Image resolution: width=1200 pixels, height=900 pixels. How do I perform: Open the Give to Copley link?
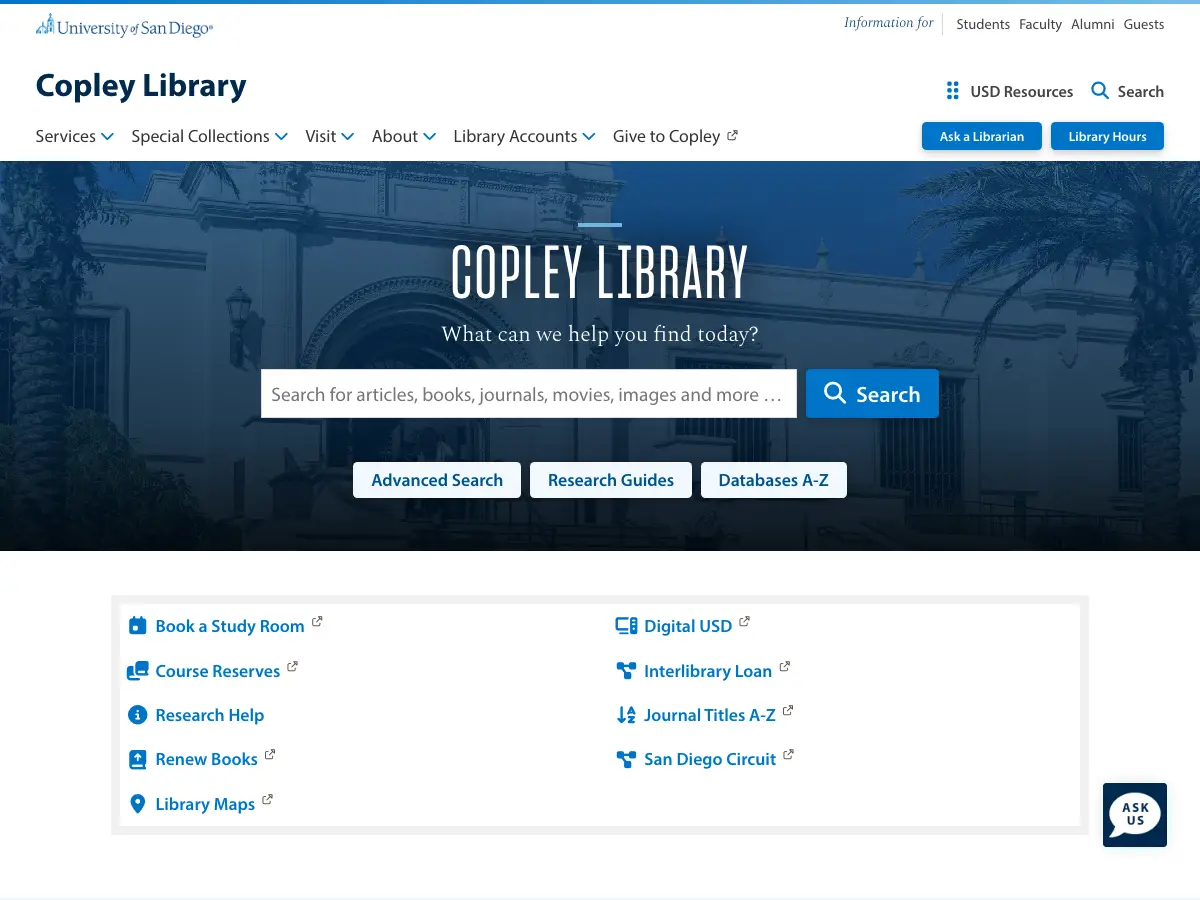click(x=667, y=136)
